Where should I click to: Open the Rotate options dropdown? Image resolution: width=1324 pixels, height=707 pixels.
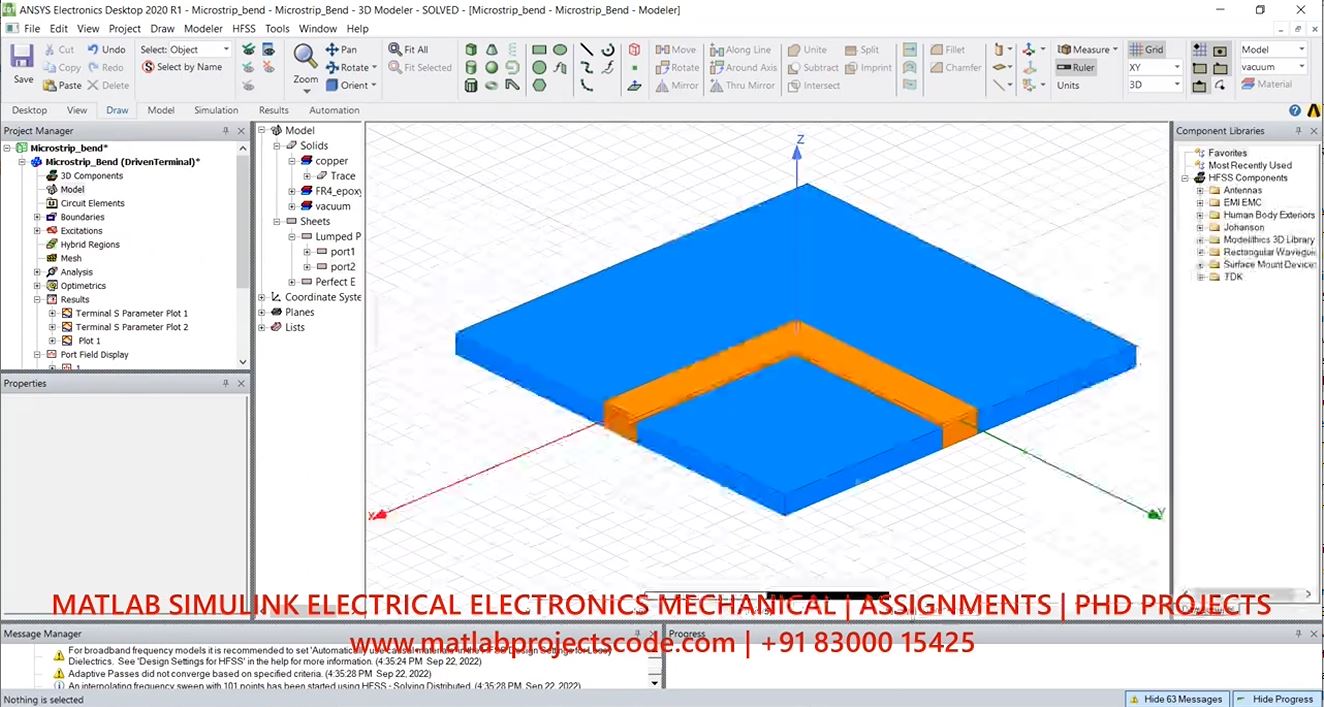[x=375, y=67]
